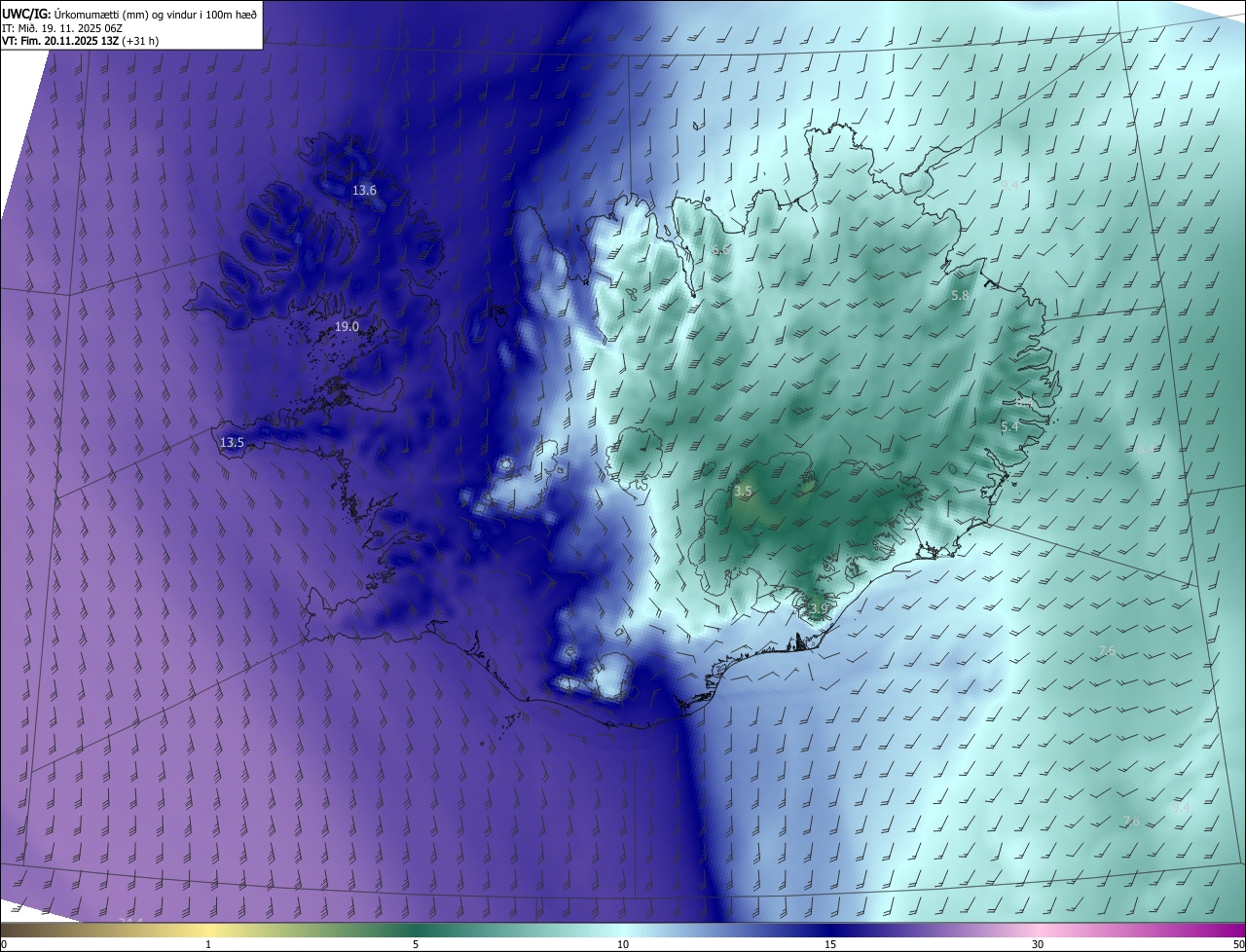This screenshot has height=952, width=1246.
Task: Click the 5.8 value in northeast Iceland
Action: tap(961, 295)
